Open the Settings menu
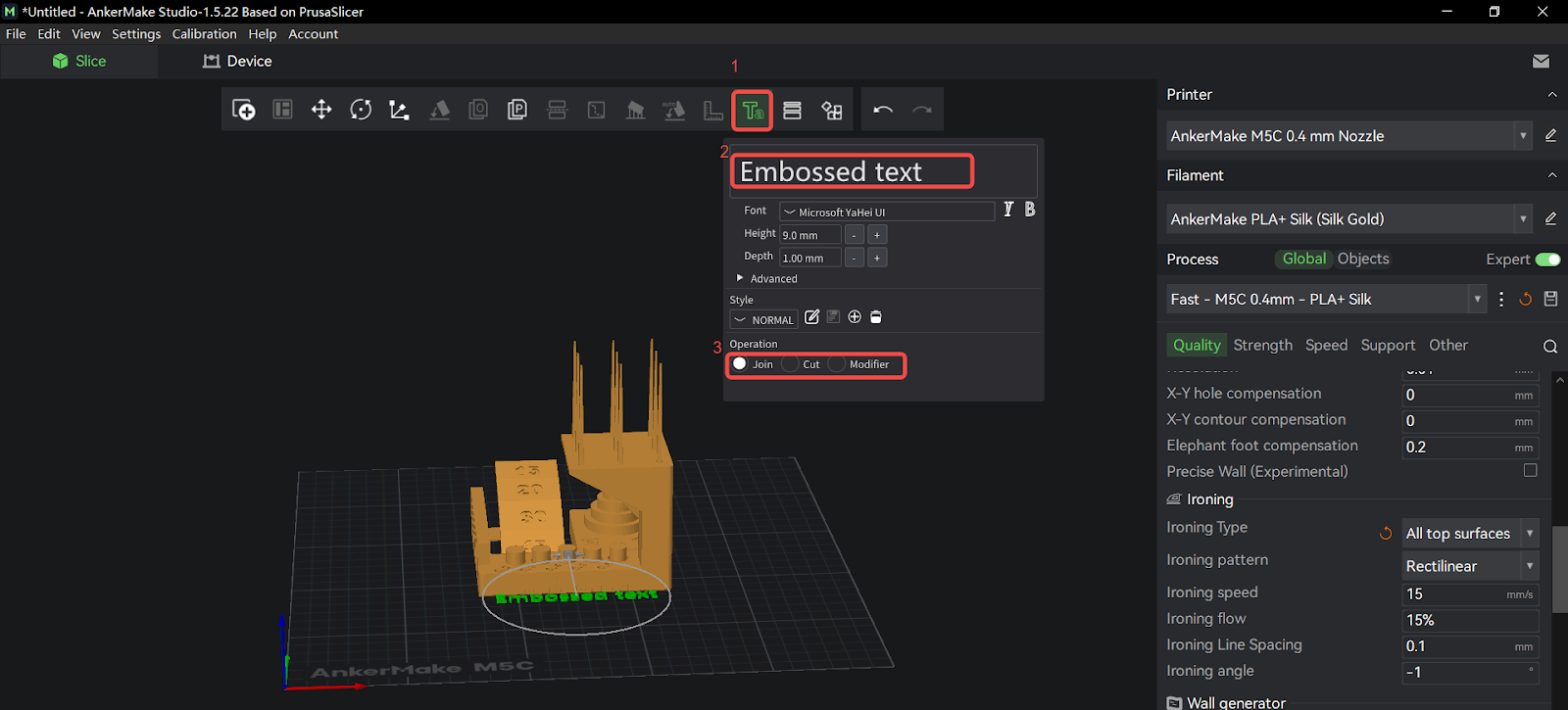 pyautogui.click(x=136, y=33)
